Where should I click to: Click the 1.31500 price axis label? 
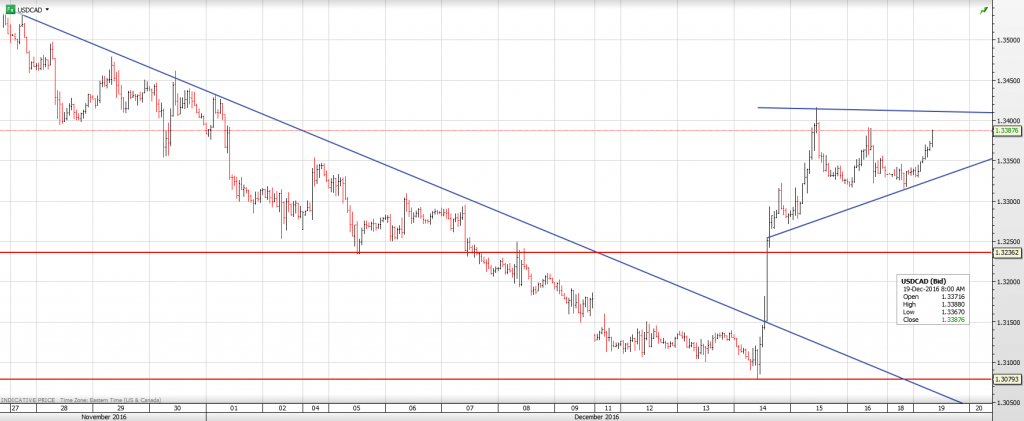(1007, 322)
